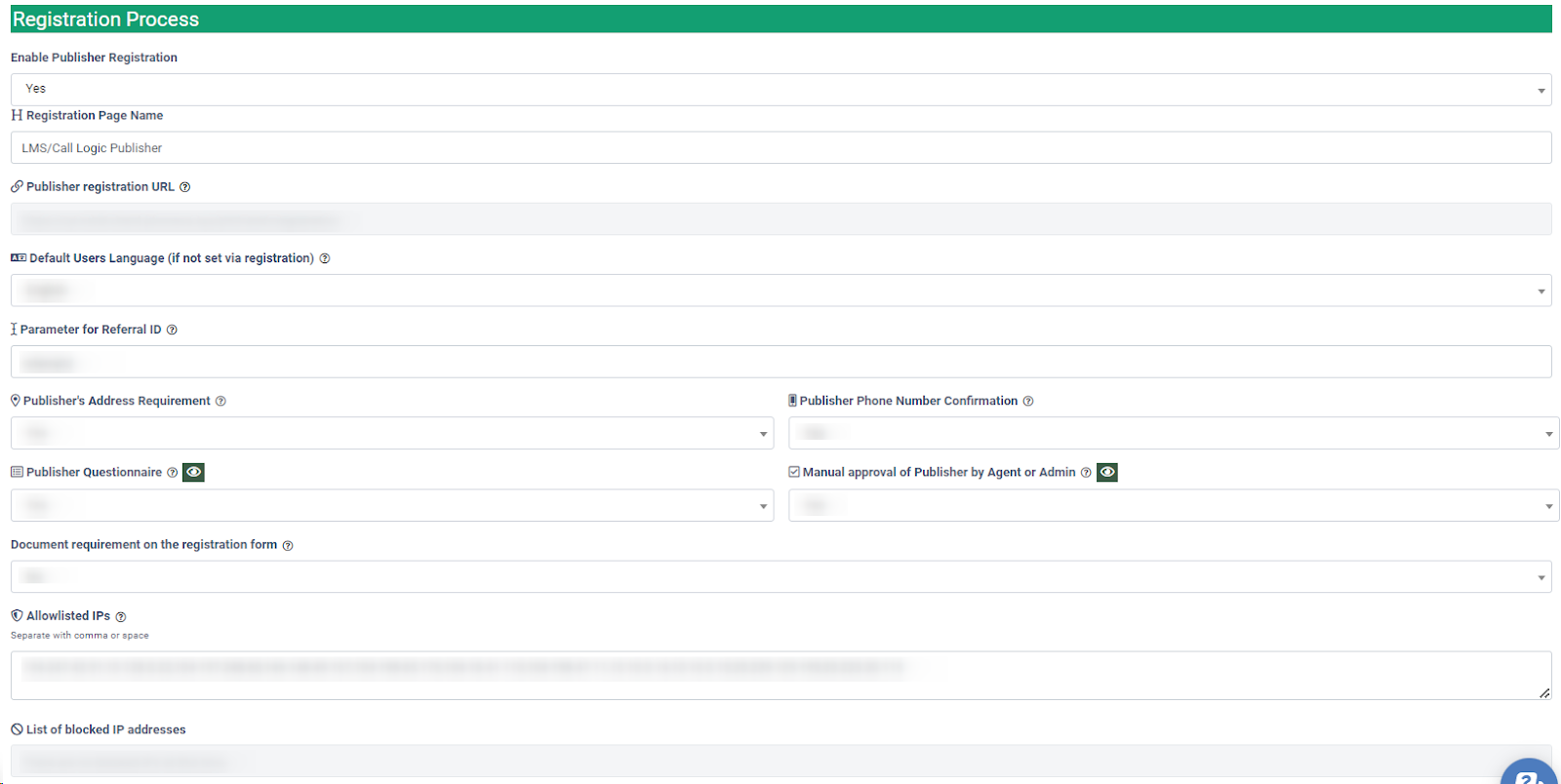Open Publisher Phone Number Confirmation dropdown

(1173, 433)
